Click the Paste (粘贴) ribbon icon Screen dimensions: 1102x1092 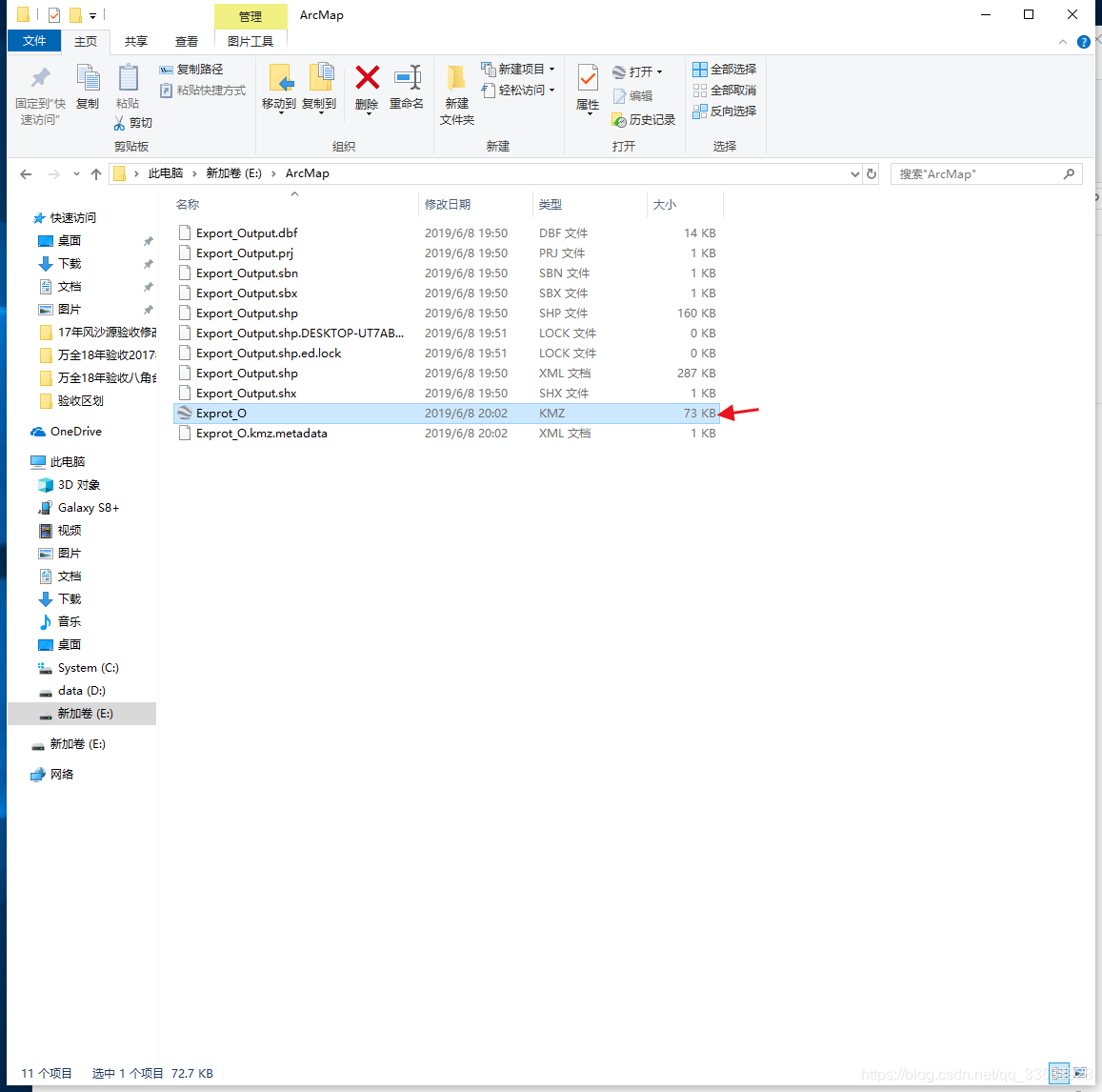point(128,78)
